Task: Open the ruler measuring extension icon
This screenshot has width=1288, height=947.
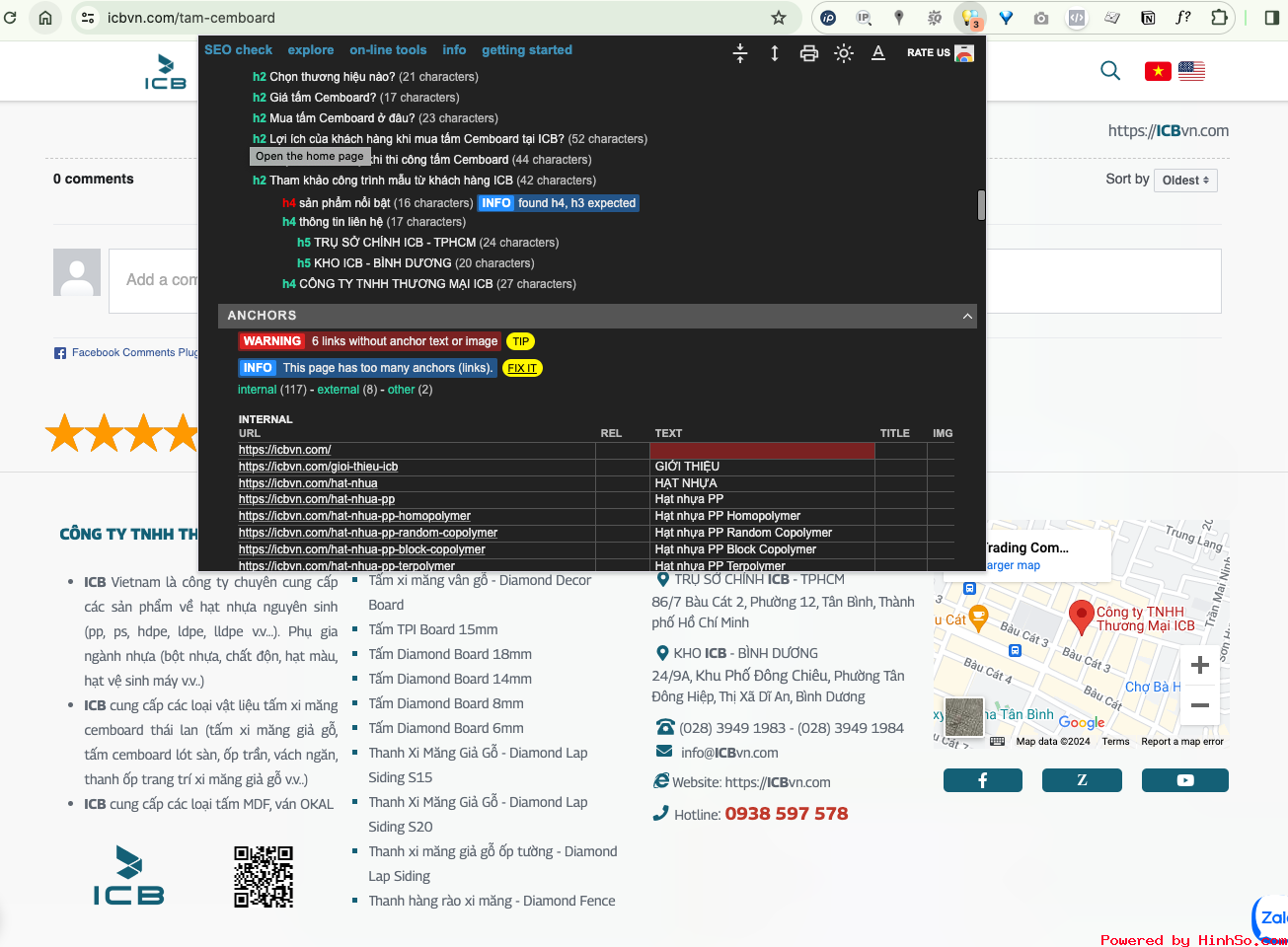Action: [x=1112, y=18]
